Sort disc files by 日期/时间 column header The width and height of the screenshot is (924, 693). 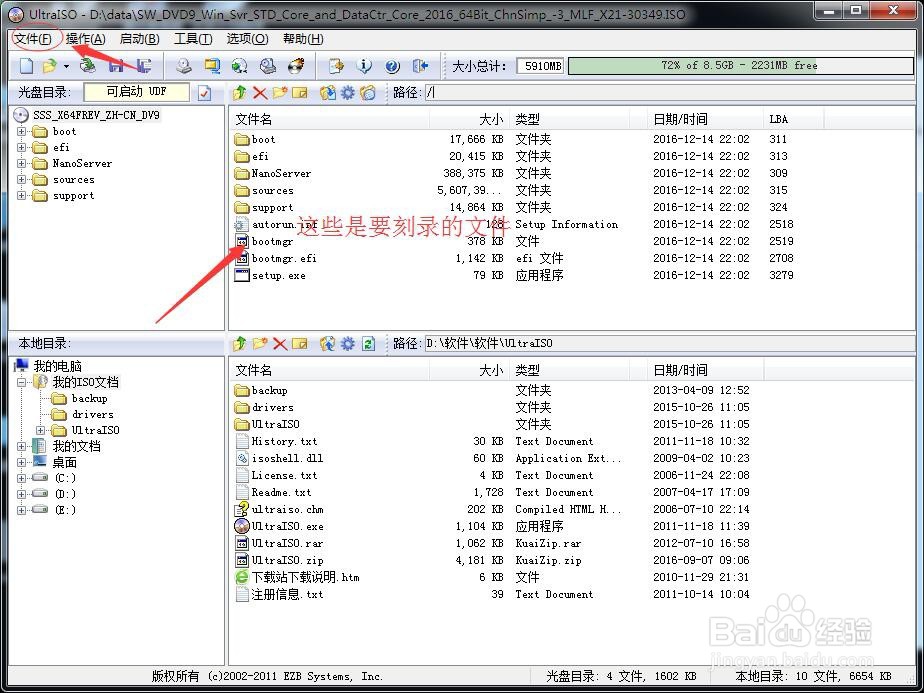click(705, 119)
